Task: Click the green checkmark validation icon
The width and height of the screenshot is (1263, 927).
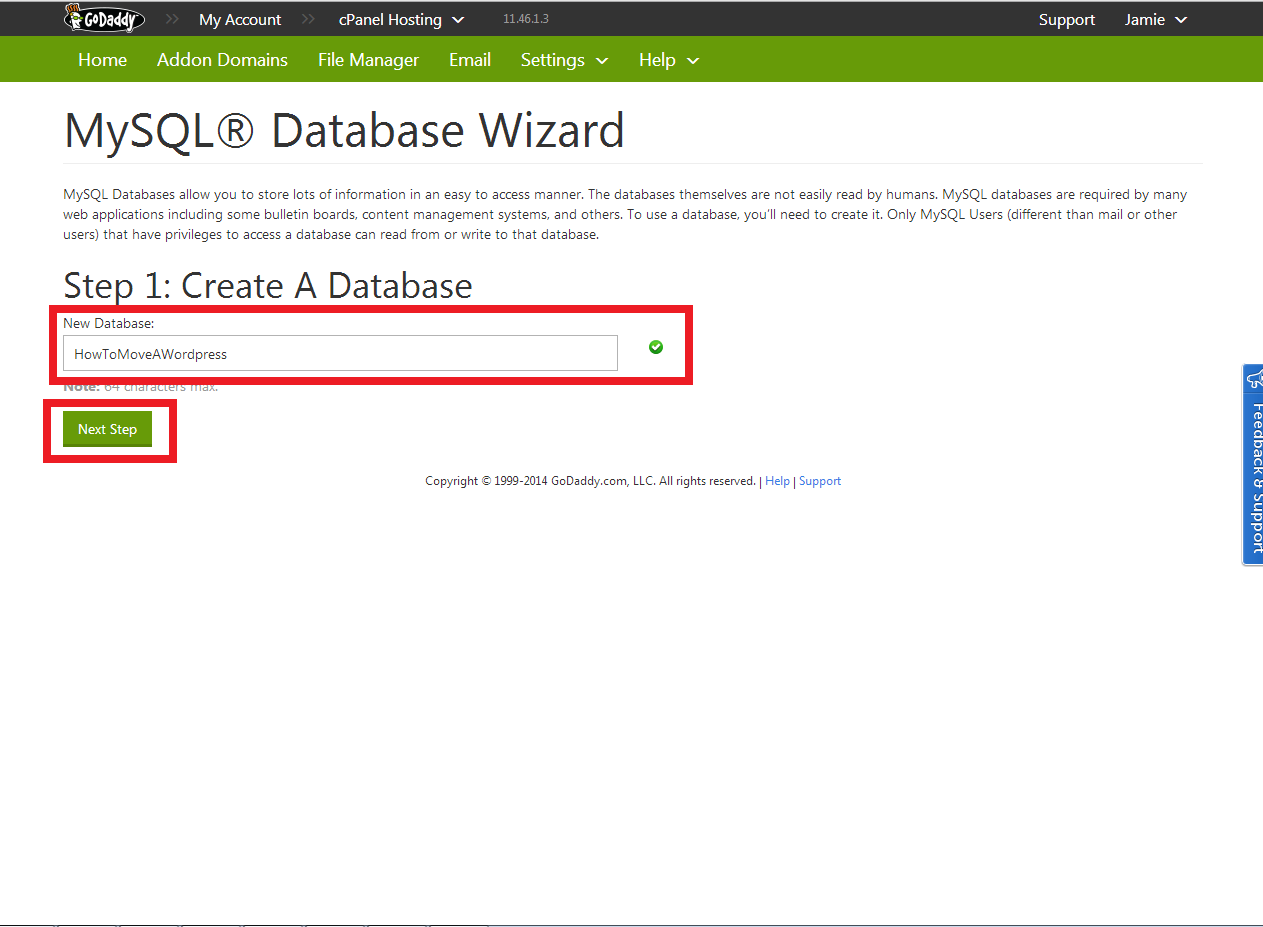Action: (656, 347)
